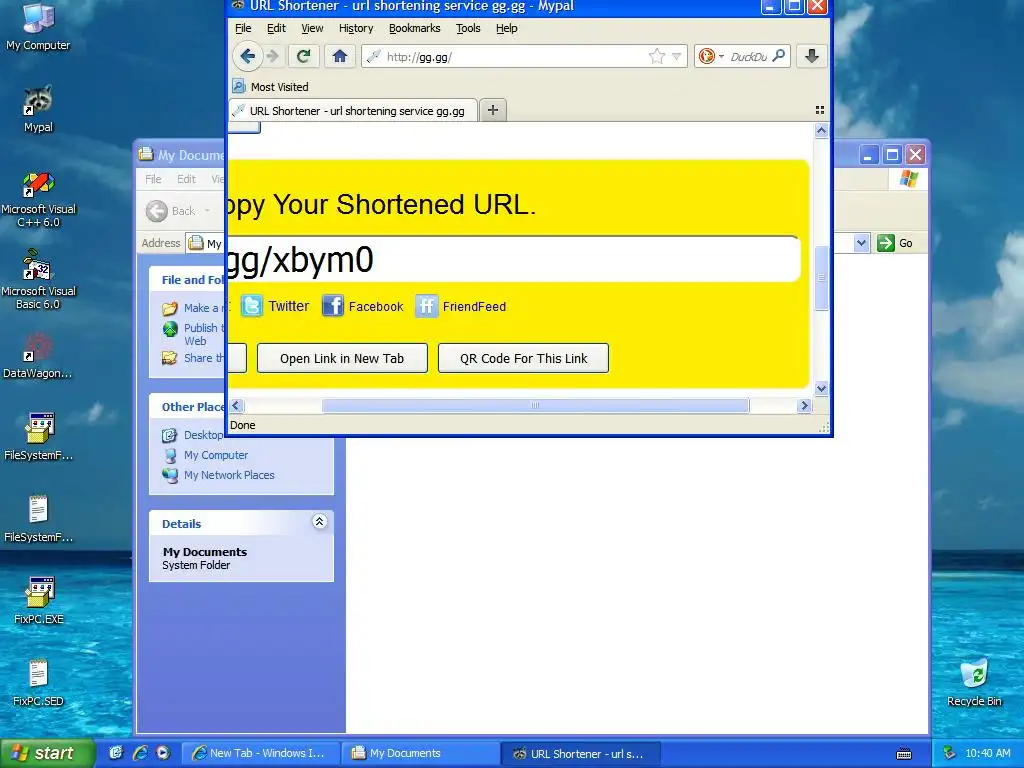
Task: Click the browser Back arrow button
Action: click(x=248, y=57)
